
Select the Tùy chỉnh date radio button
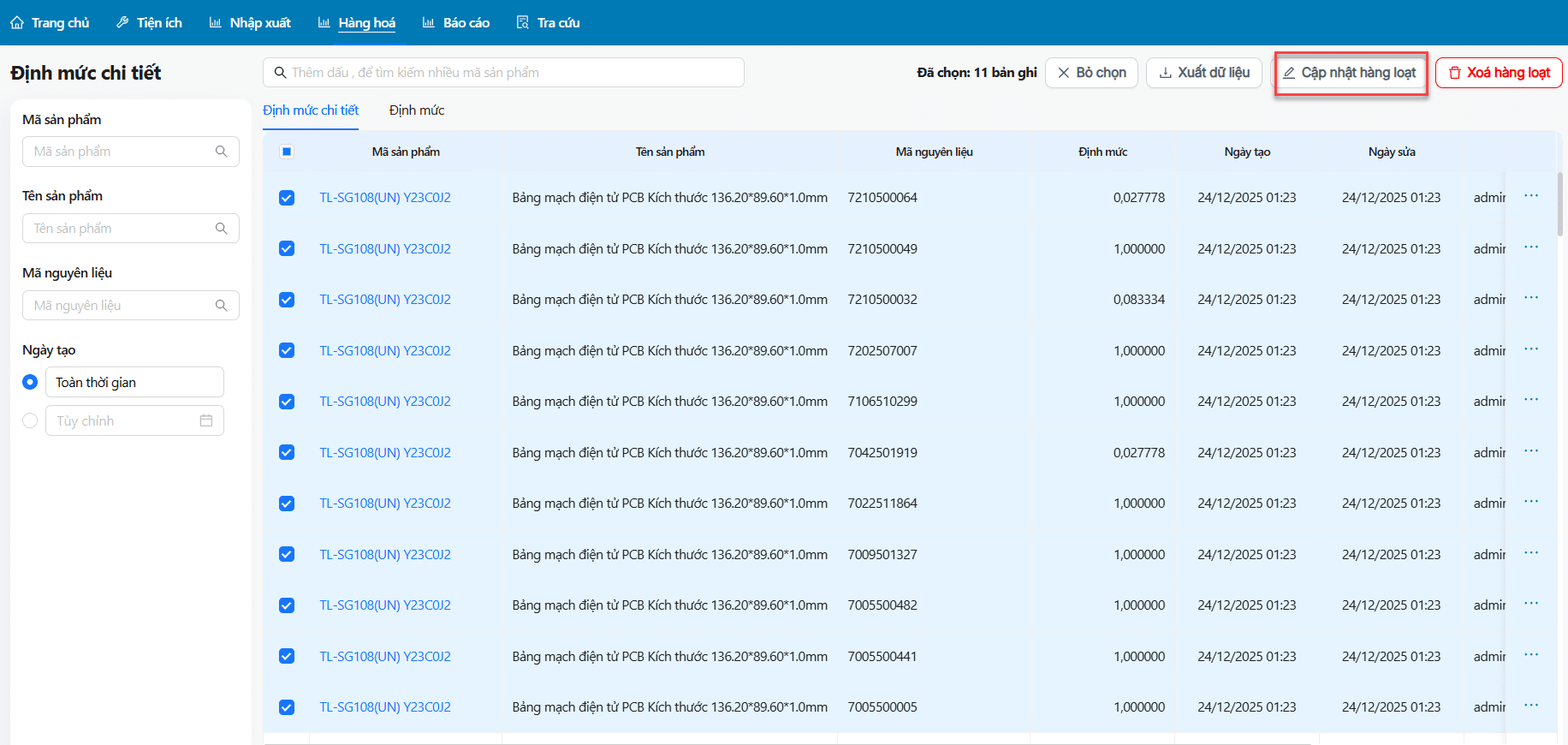click(x=30, y=420)
